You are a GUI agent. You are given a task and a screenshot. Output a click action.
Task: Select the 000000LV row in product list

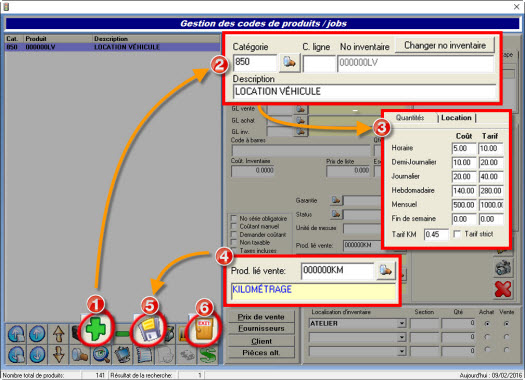pyautogui.click(x=112, y=47)
